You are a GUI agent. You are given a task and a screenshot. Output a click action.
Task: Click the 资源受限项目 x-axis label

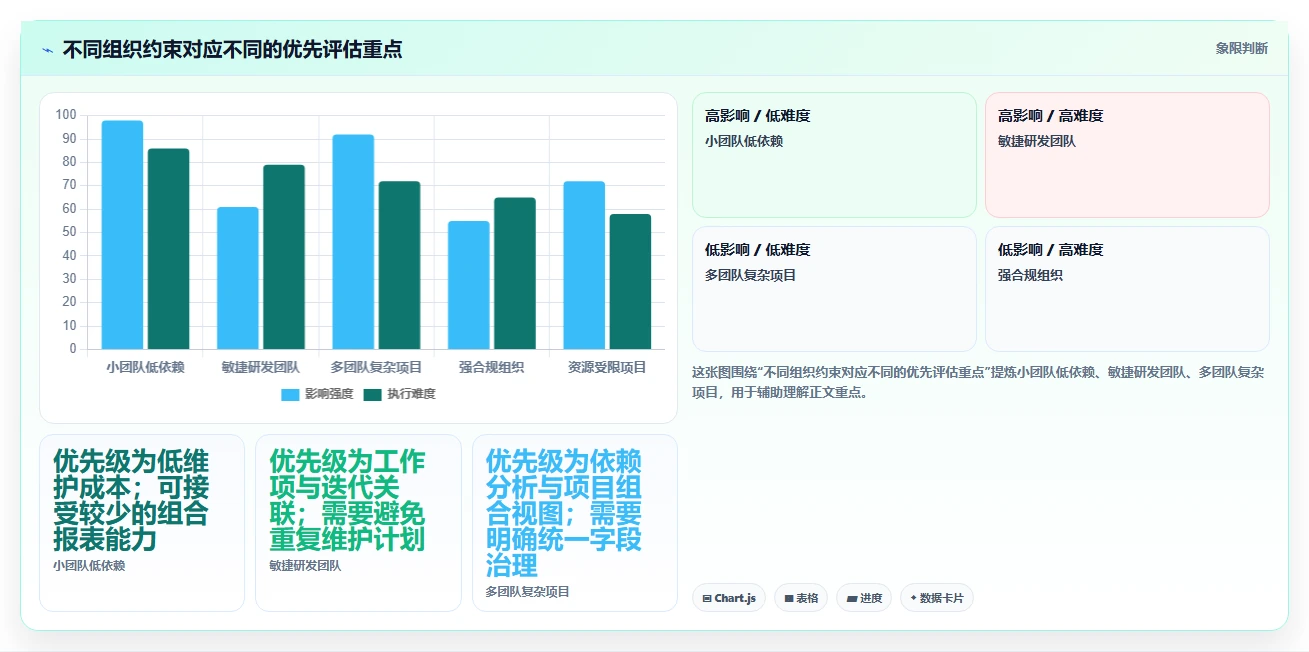(607, 367)
